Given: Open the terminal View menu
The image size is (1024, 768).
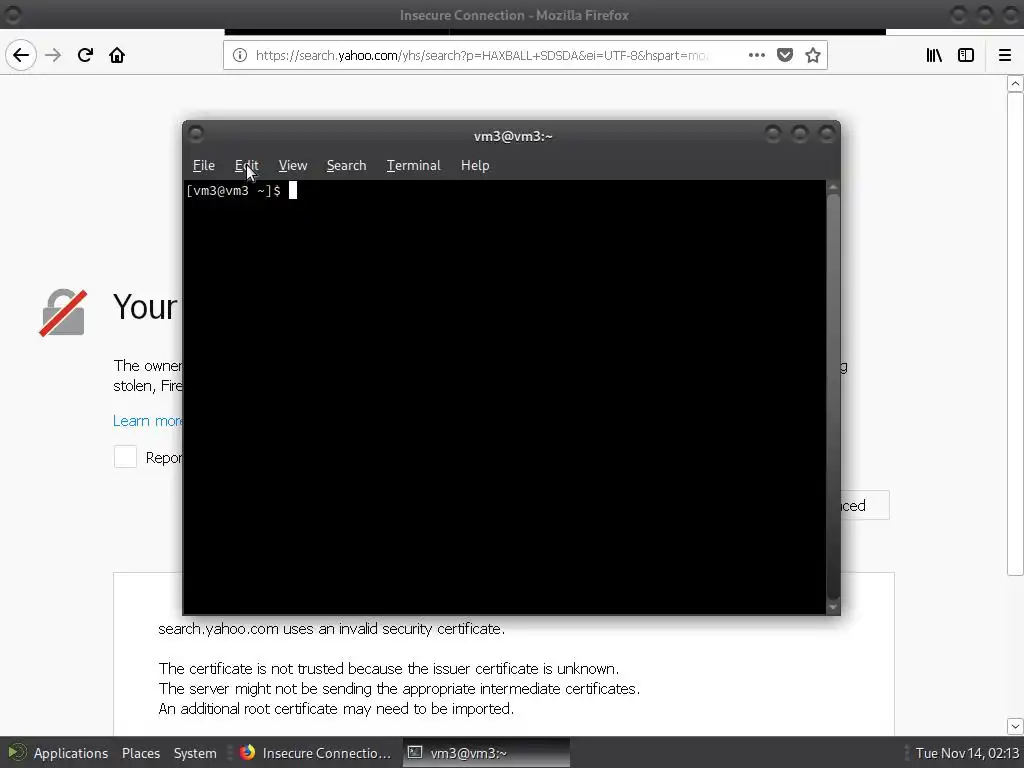Looking at the screenshot, I should coord(293,165).
